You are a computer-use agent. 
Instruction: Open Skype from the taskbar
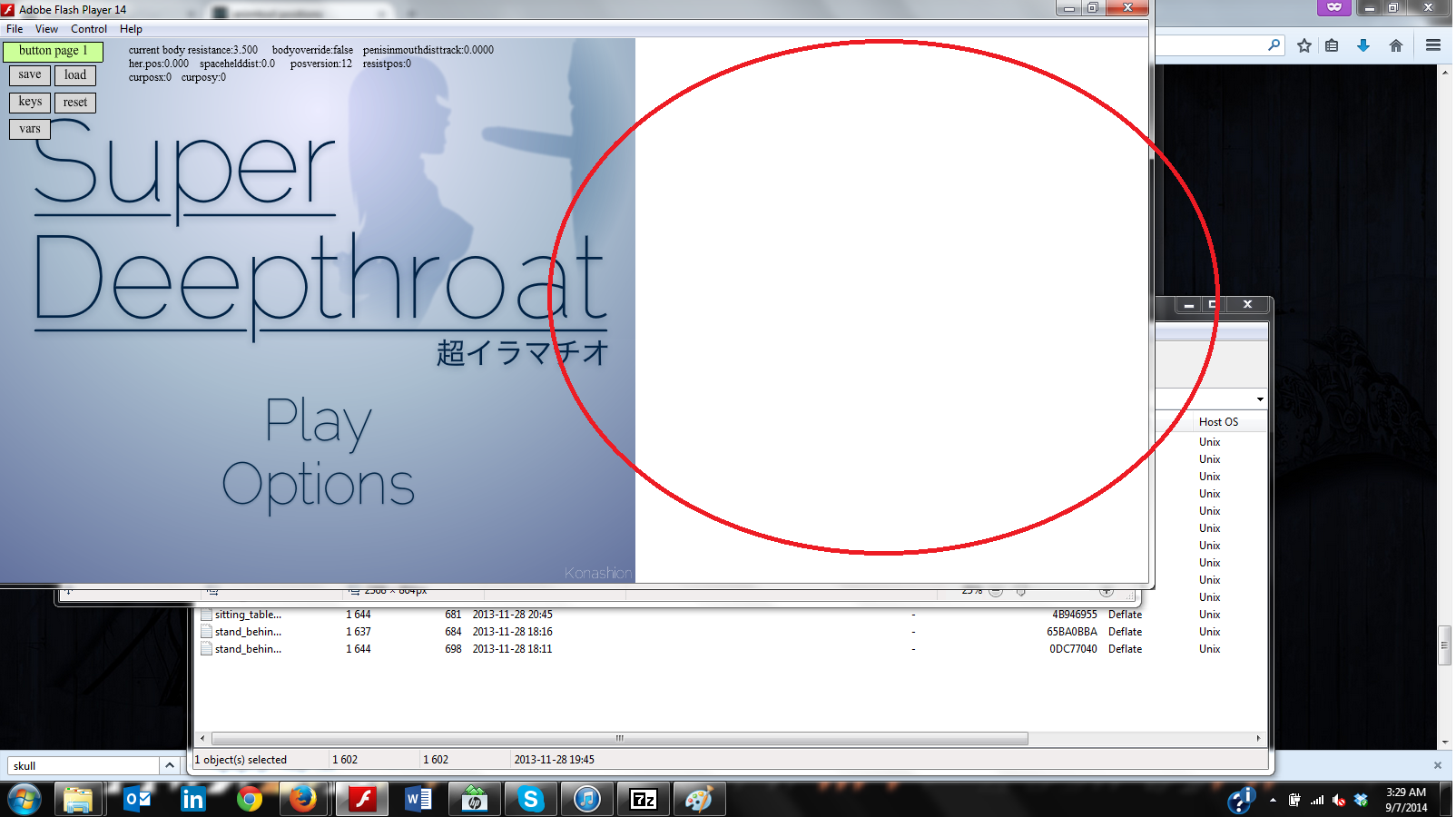pos(530,799)
